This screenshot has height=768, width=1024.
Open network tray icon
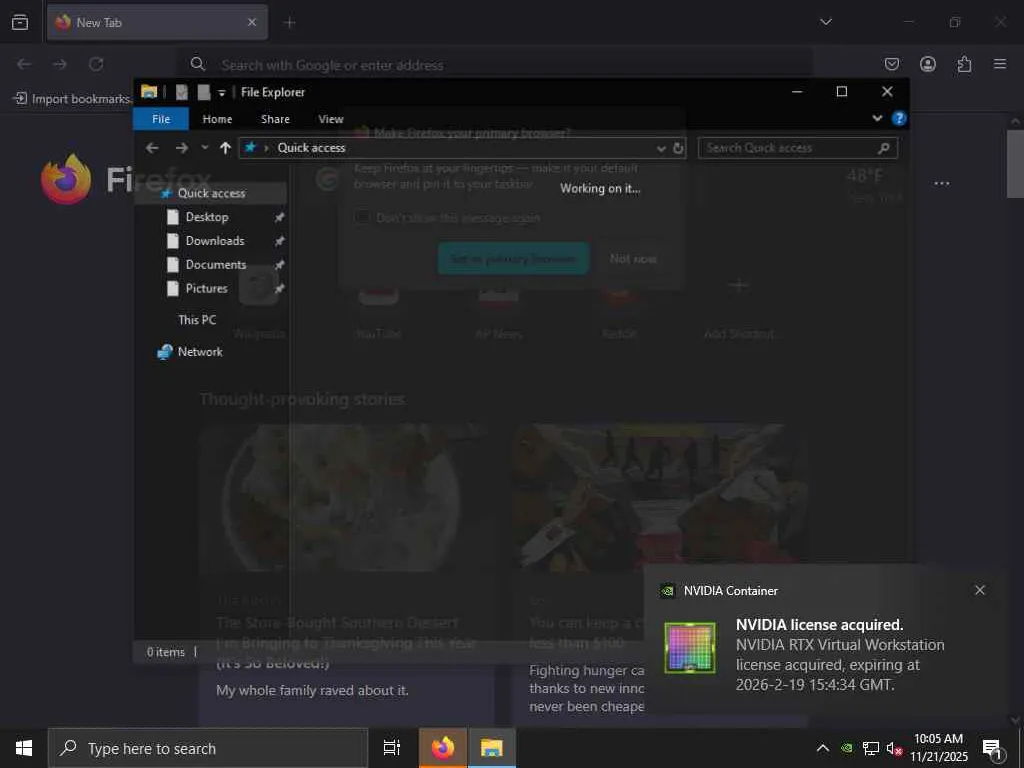(x=871, y=748)
